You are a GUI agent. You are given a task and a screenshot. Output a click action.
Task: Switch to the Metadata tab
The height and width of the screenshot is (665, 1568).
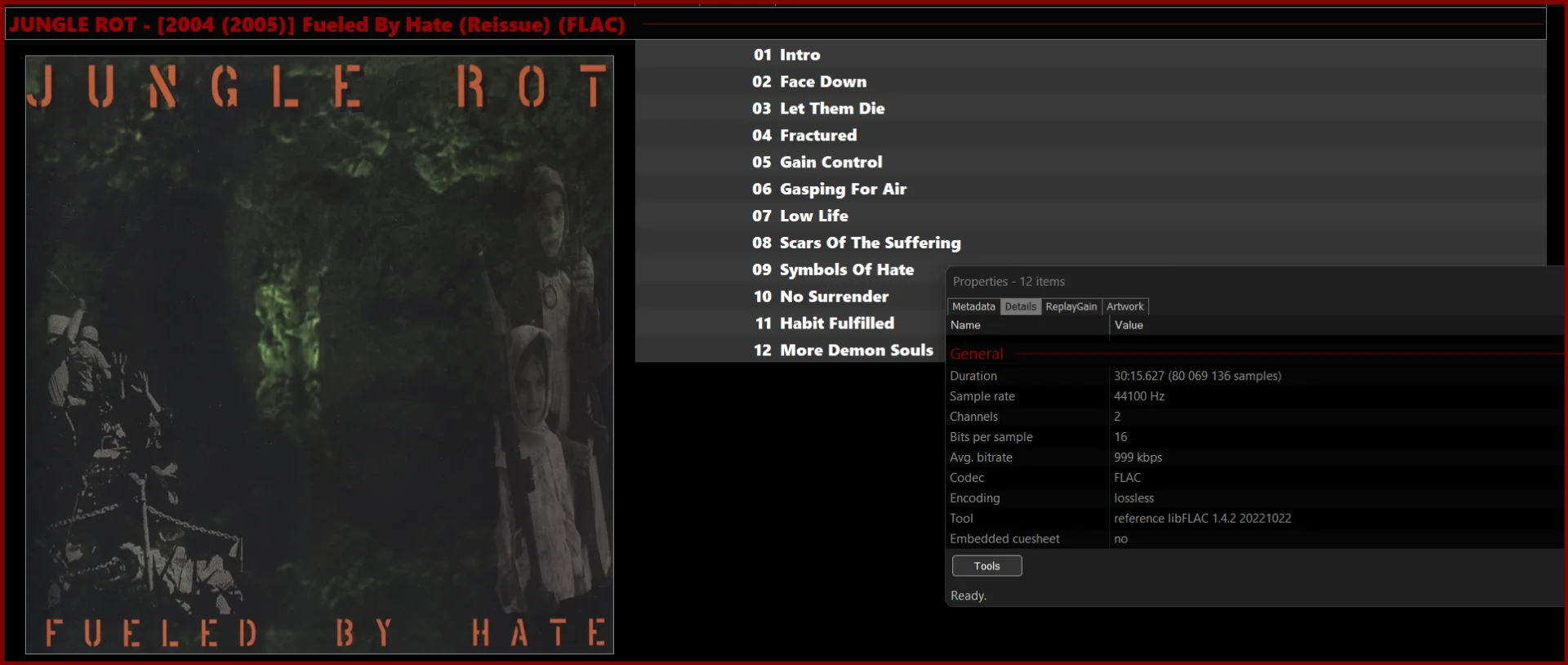973,306
